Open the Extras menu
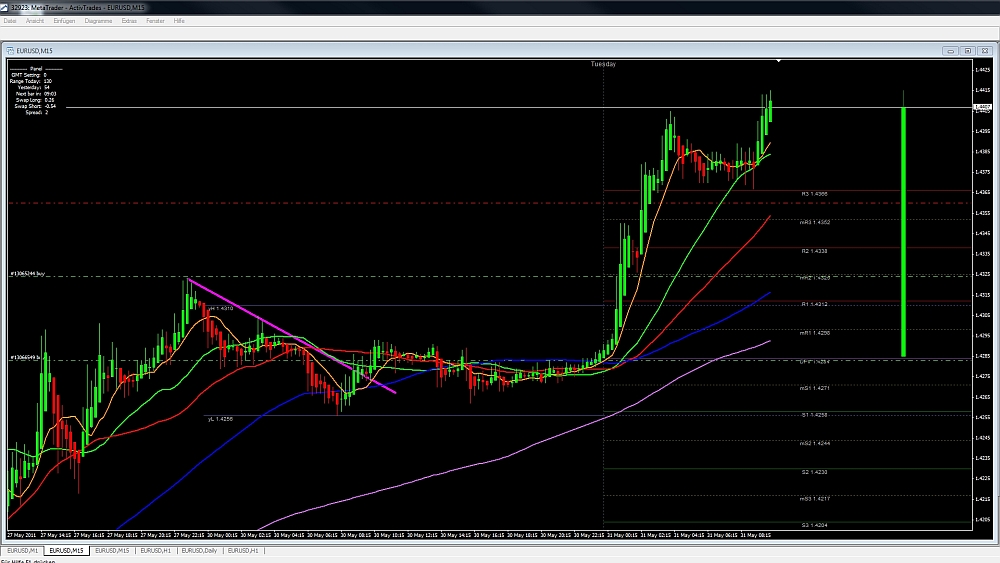Image resolution: width=1000 pixels, height=563 pixels. pyautogui.click(x=129, y=21)
